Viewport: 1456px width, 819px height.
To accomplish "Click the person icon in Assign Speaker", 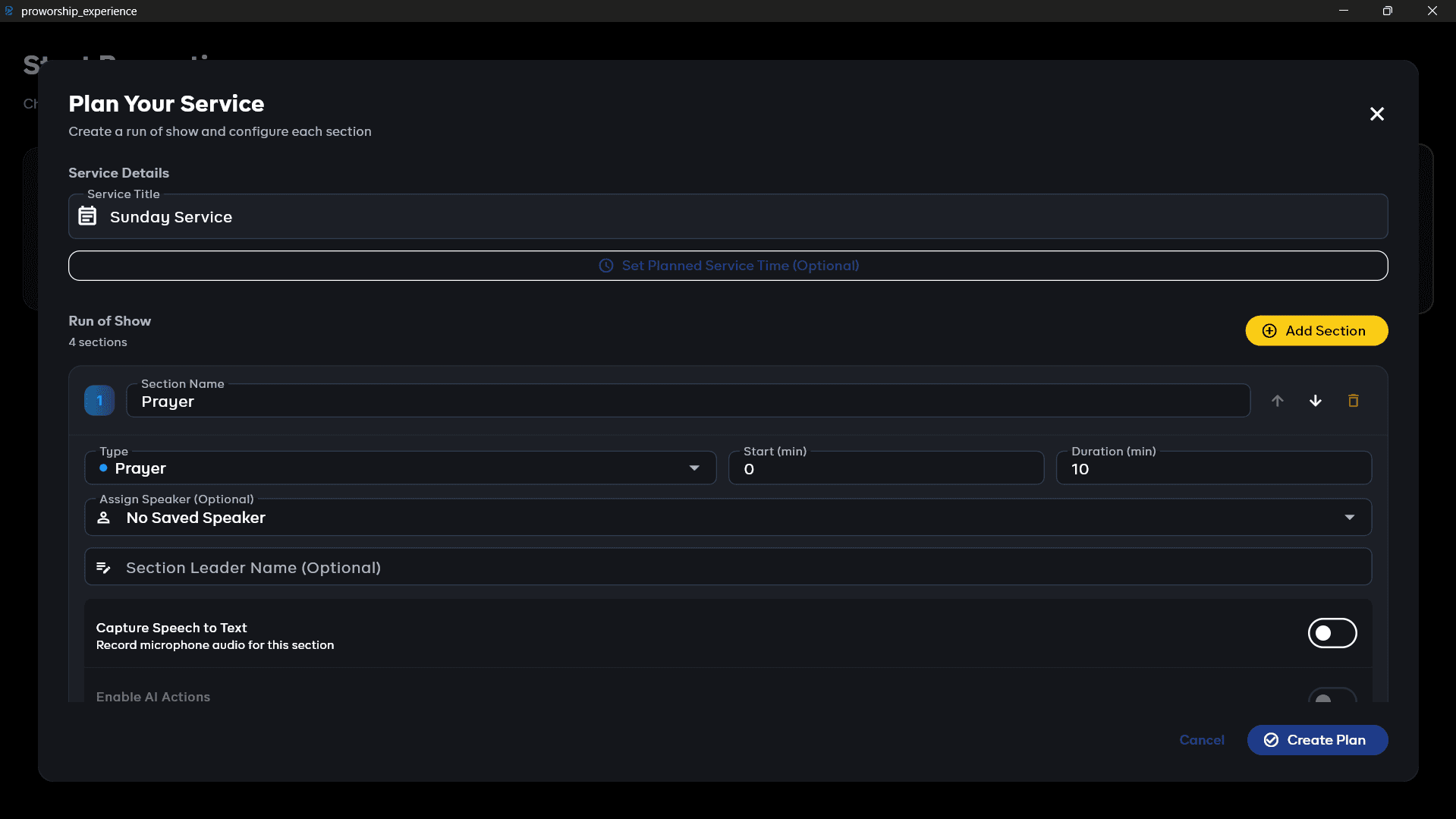I will click(104, 518).
